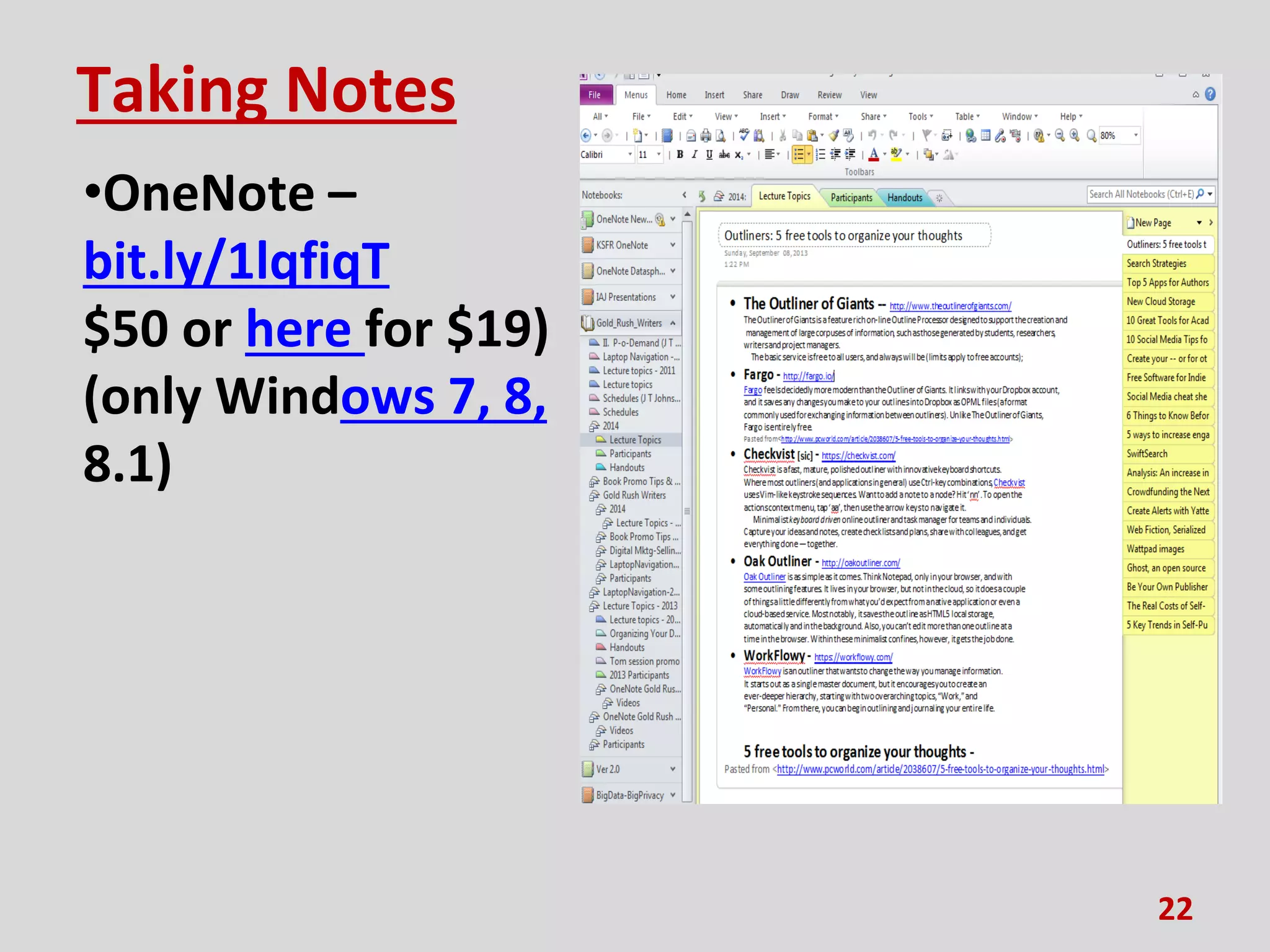Run the ABC spelling check icon
1270x952 pixels.
(x=744, y=134)
